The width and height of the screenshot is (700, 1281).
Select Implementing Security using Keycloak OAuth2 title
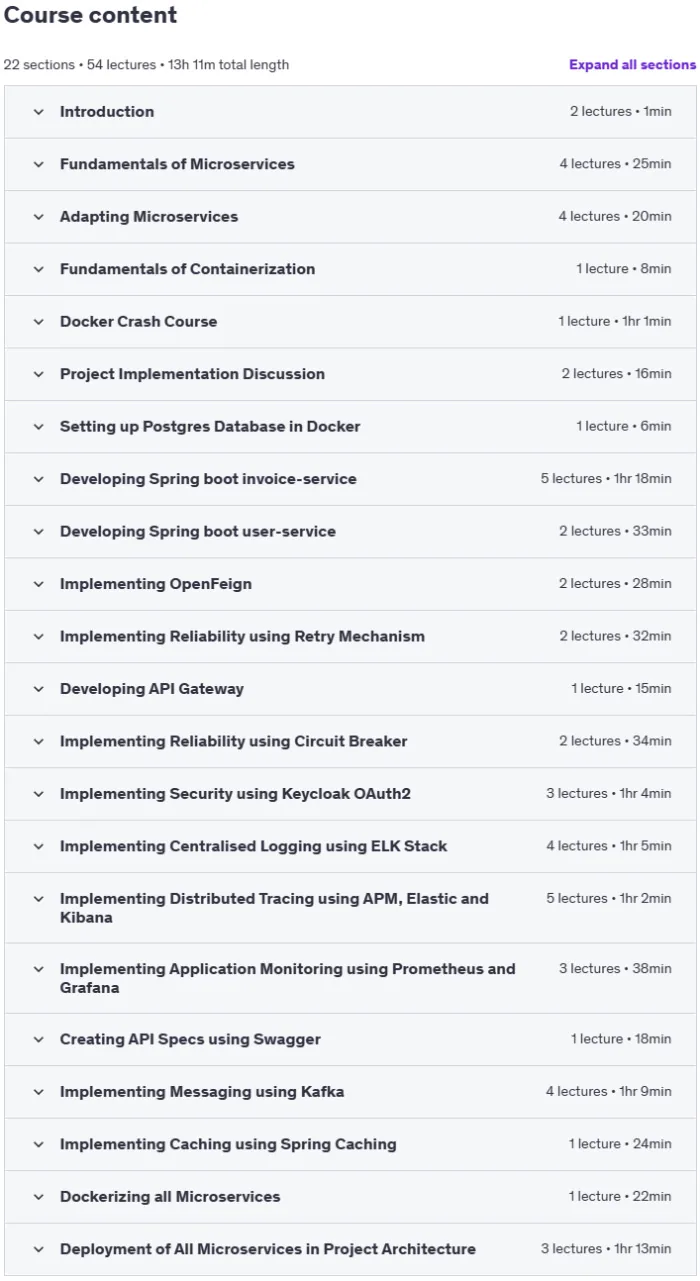pos(235,794)
